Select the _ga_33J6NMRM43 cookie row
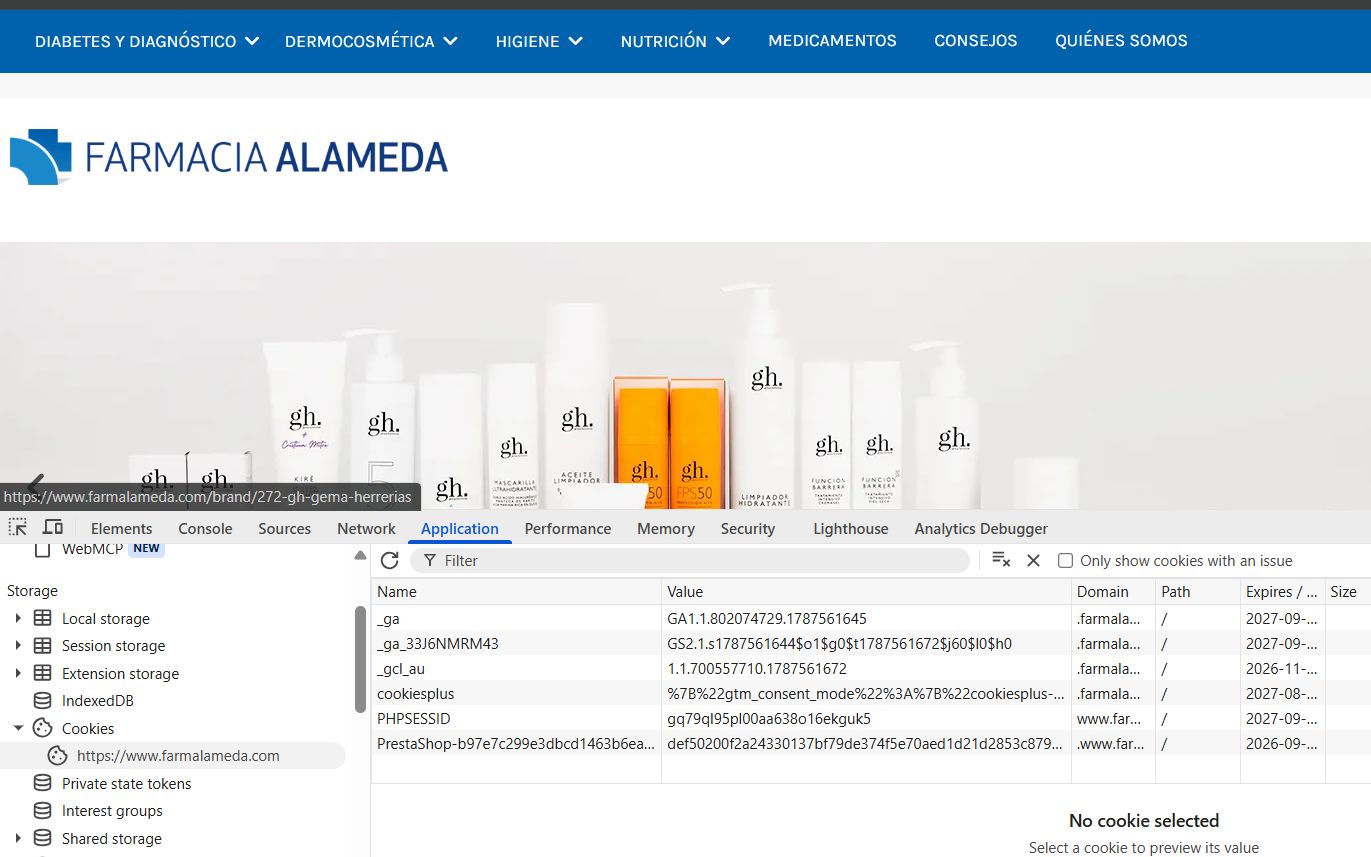 pyautogui.click(x=871, y=644)
